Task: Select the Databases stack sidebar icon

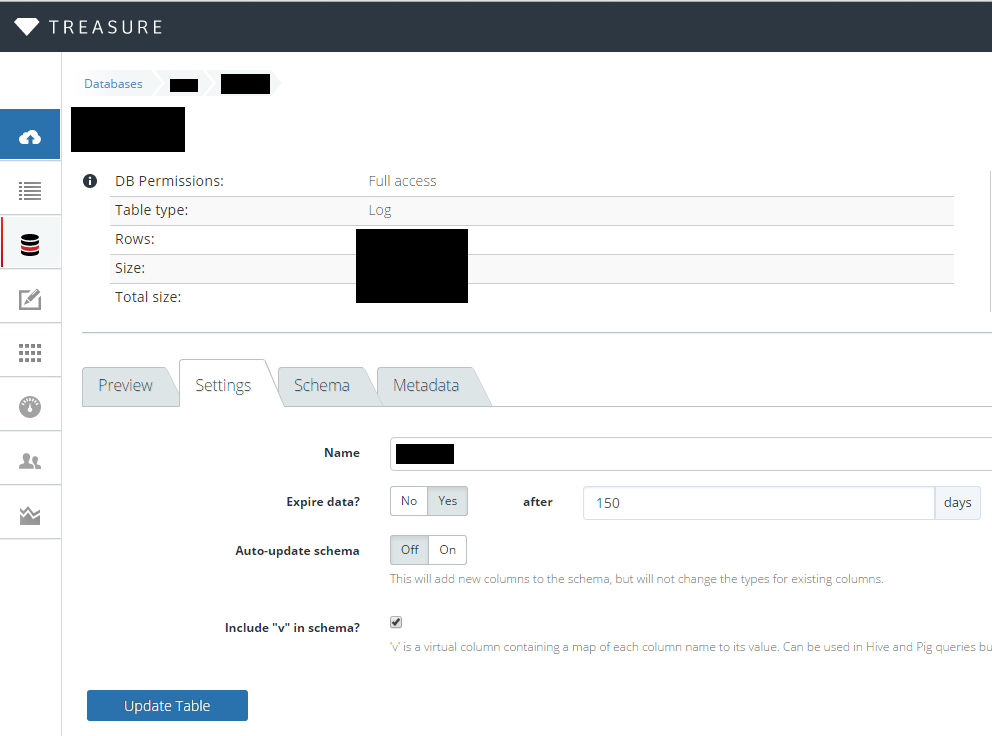Action: [30, 244]
